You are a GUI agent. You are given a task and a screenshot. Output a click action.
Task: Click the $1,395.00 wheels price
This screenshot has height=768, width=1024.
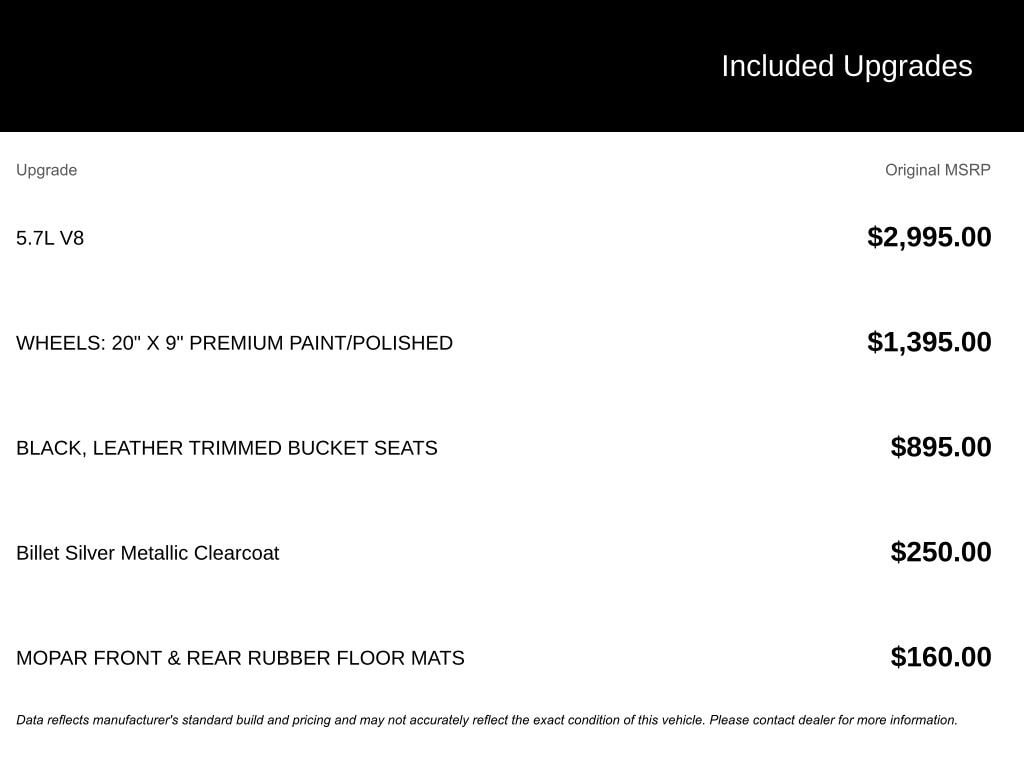click(x=929, y=342)
